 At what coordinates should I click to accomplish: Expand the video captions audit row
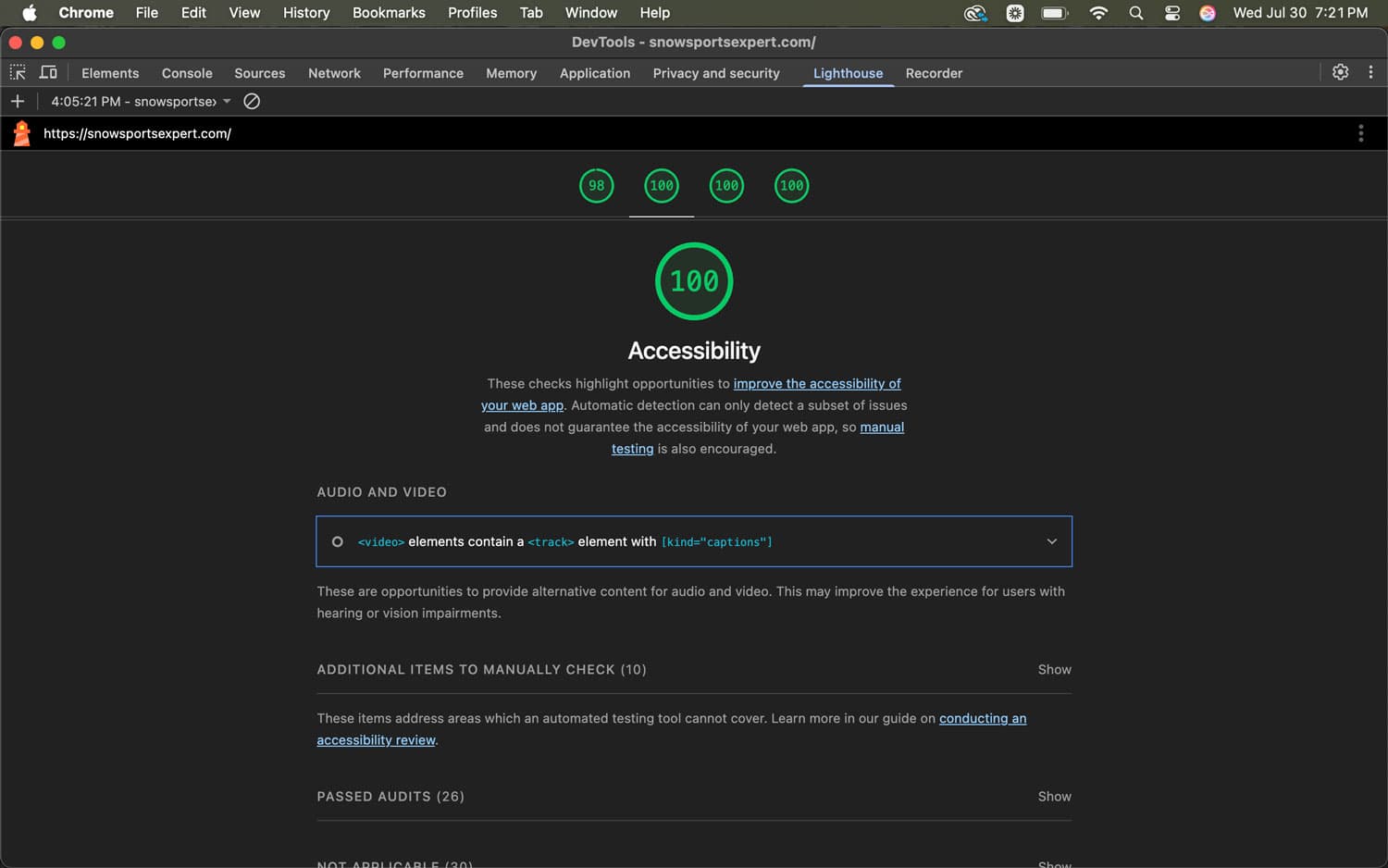pos(1051,540)
